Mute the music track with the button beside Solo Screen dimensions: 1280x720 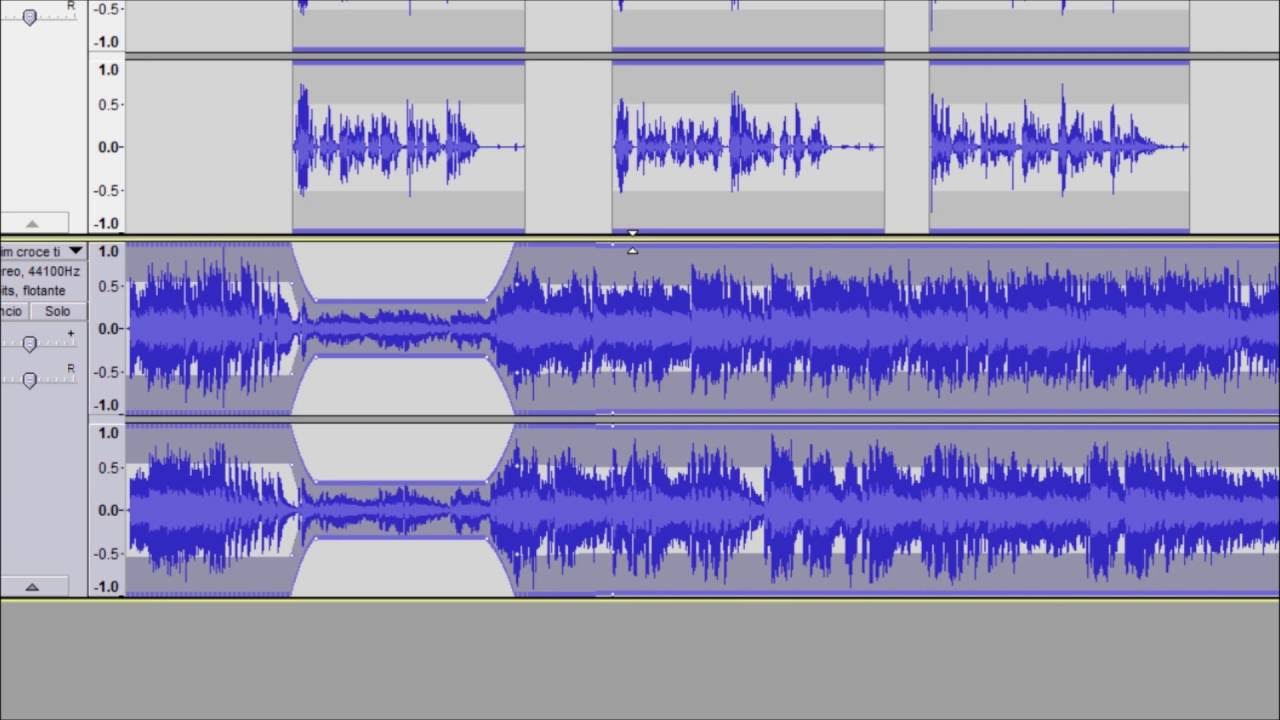(12, 311)
